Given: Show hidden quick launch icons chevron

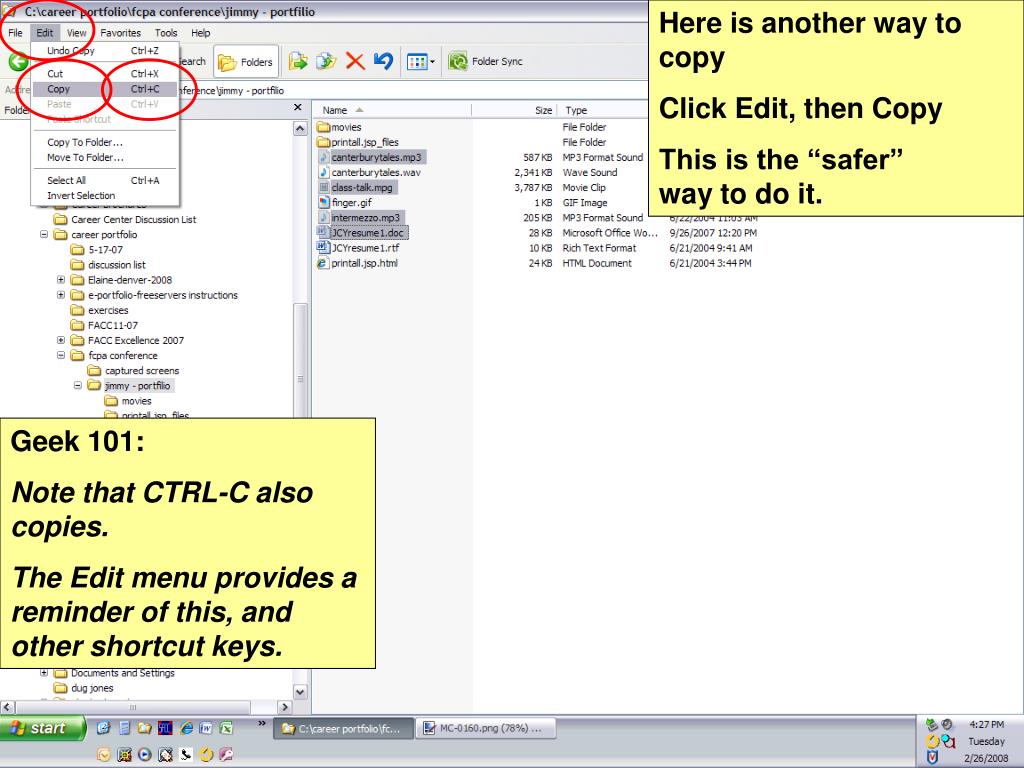Looking at the screenshot, I should pyautogui.click(x=262, y=724).
